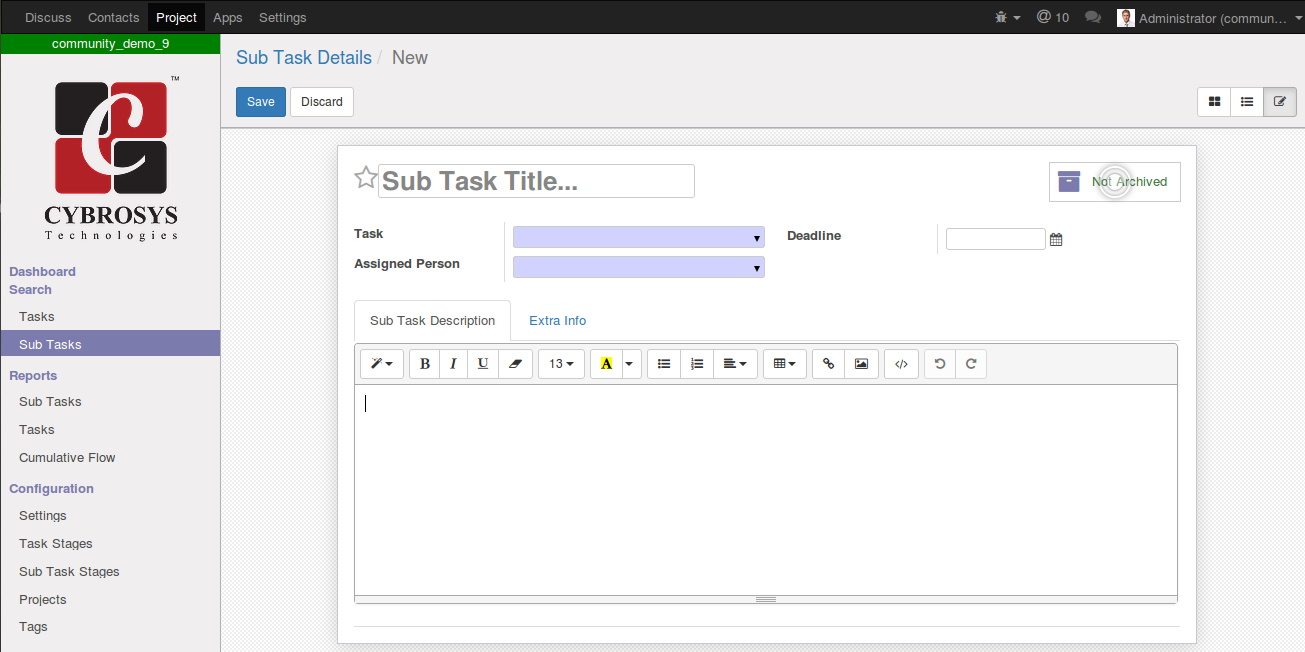Click the undo icon in editor

[939, 364]
